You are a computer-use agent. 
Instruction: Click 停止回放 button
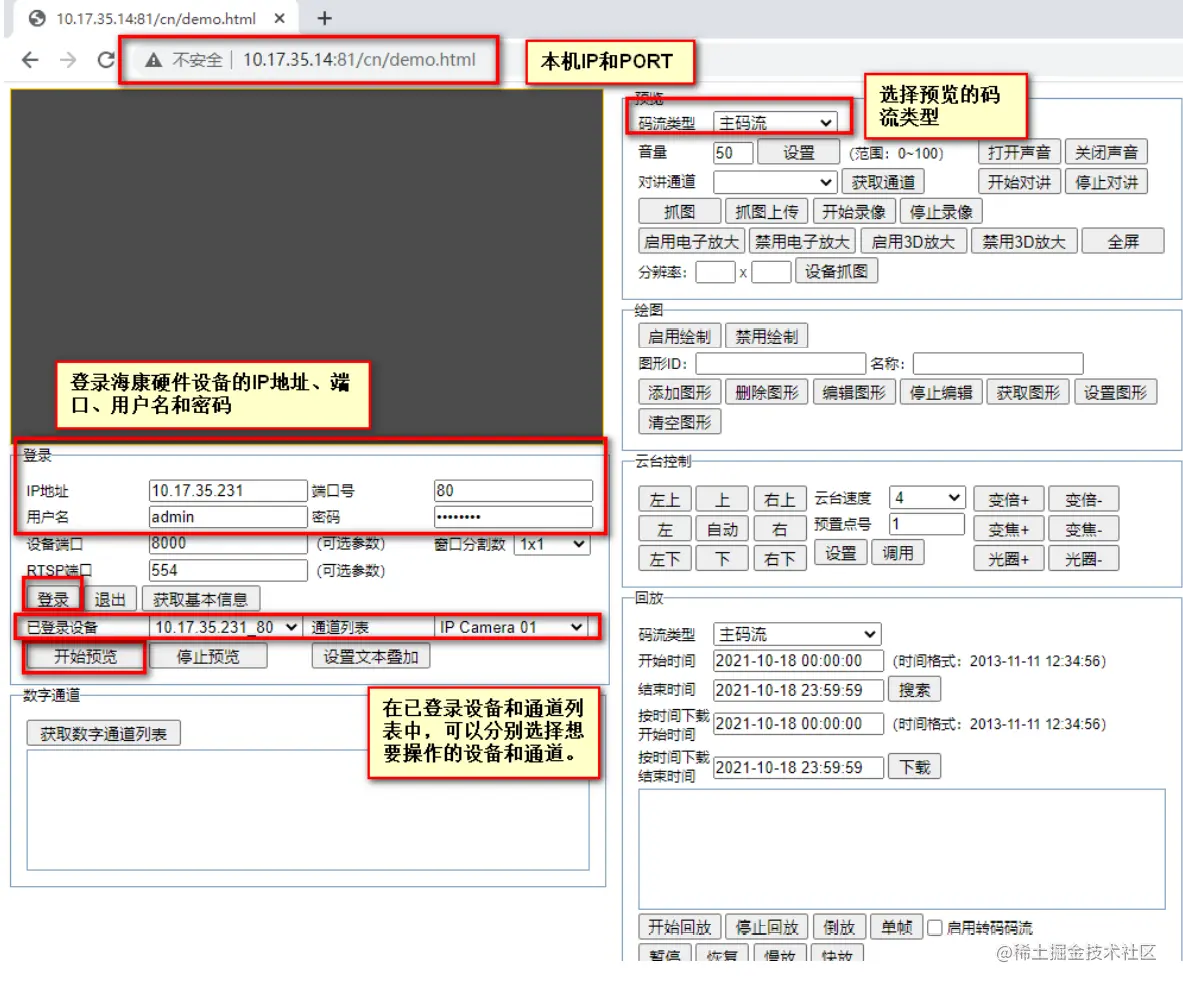point(767,926)
